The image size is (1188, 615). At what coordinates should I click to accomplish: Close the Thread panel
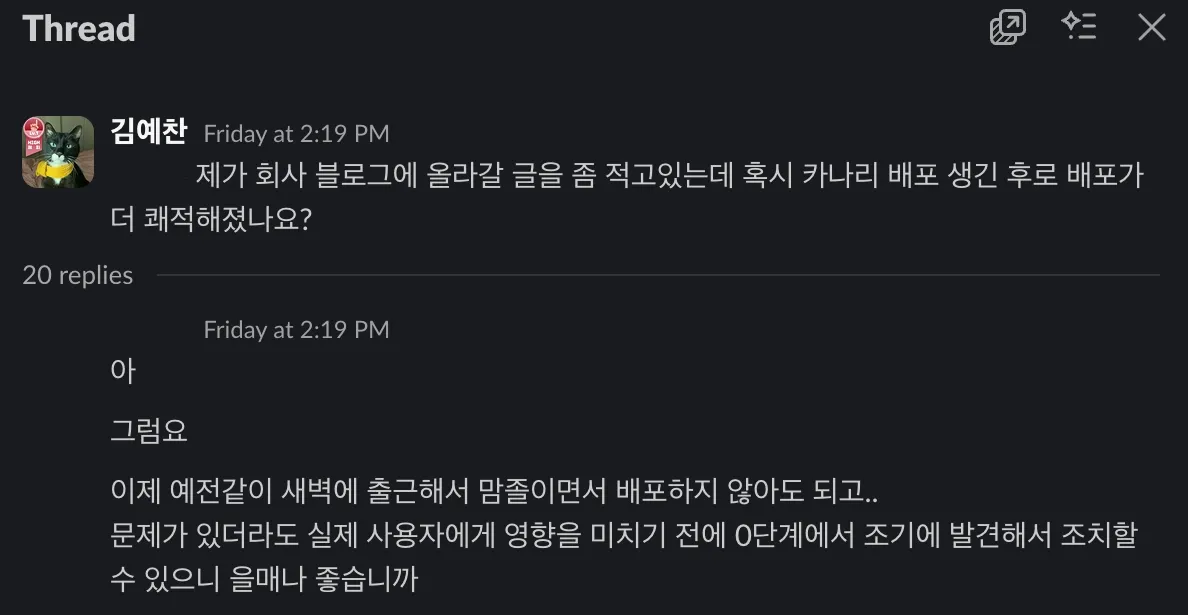click(1152, 27)
